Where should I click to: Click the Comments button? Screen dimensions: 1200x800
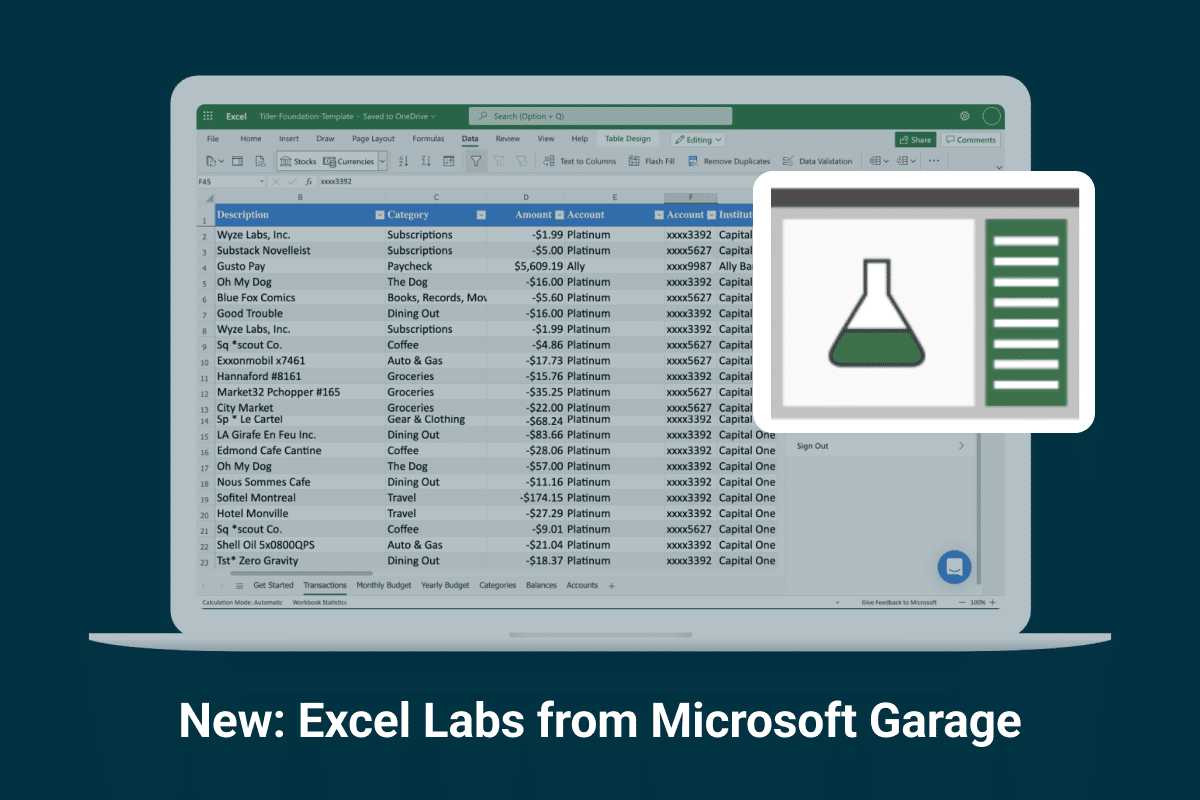point(970,140)
